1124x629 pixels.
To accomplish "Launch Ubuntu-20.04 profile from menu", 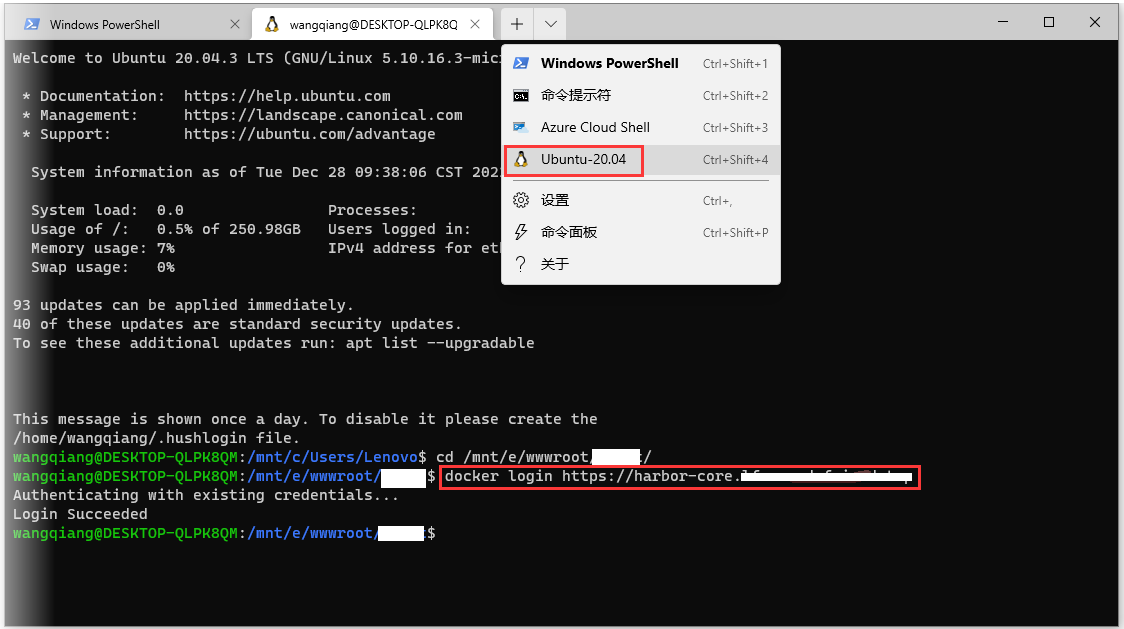I will (x=641, y=159).
